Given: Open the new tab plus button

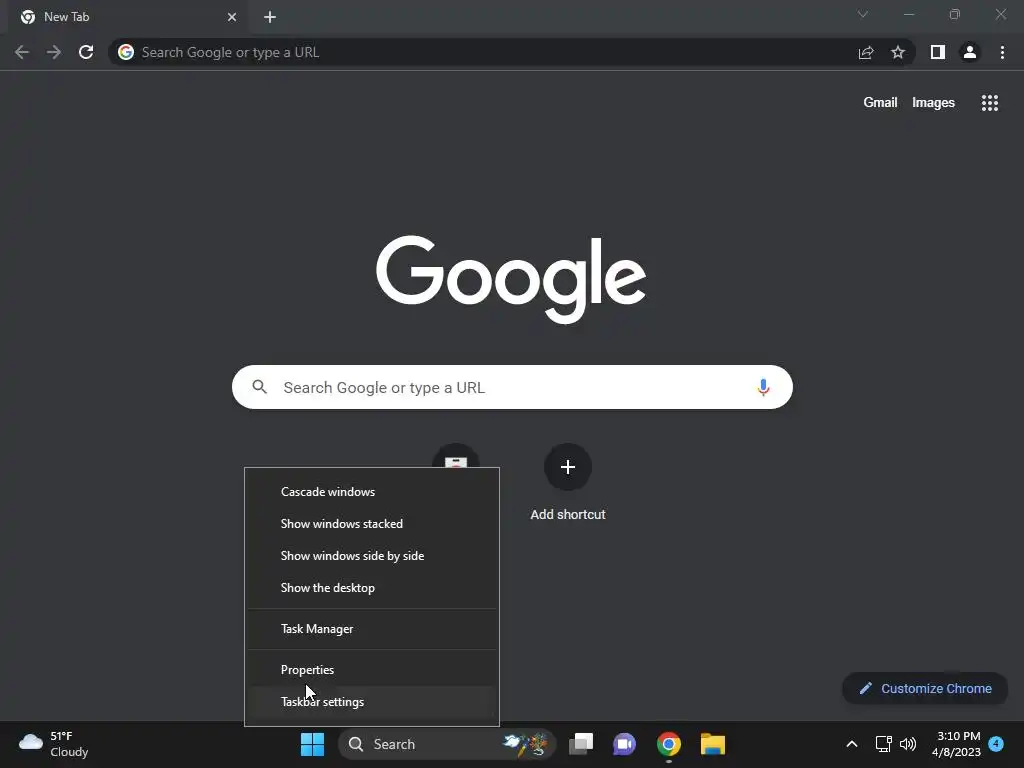Looking at the screenshot, I should point(270,17).
